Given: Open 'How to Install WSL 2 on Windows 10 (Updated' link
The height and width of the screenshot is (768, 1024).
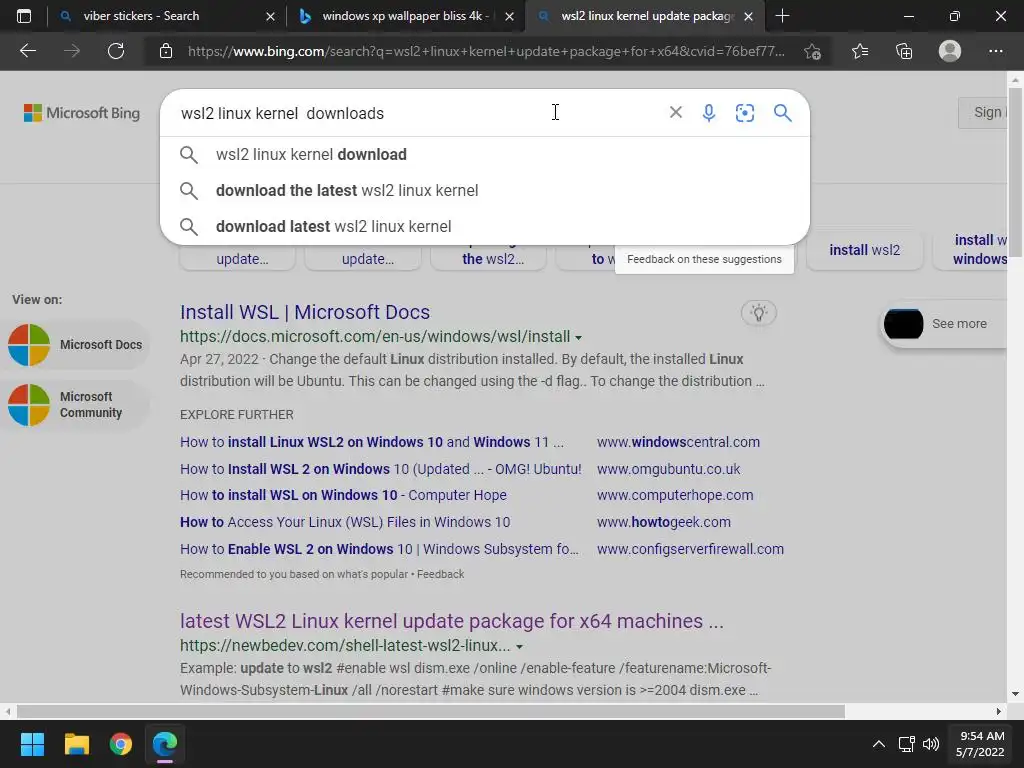Looking at the screenshot, I should pyautogui.click(x=381, y=469).
